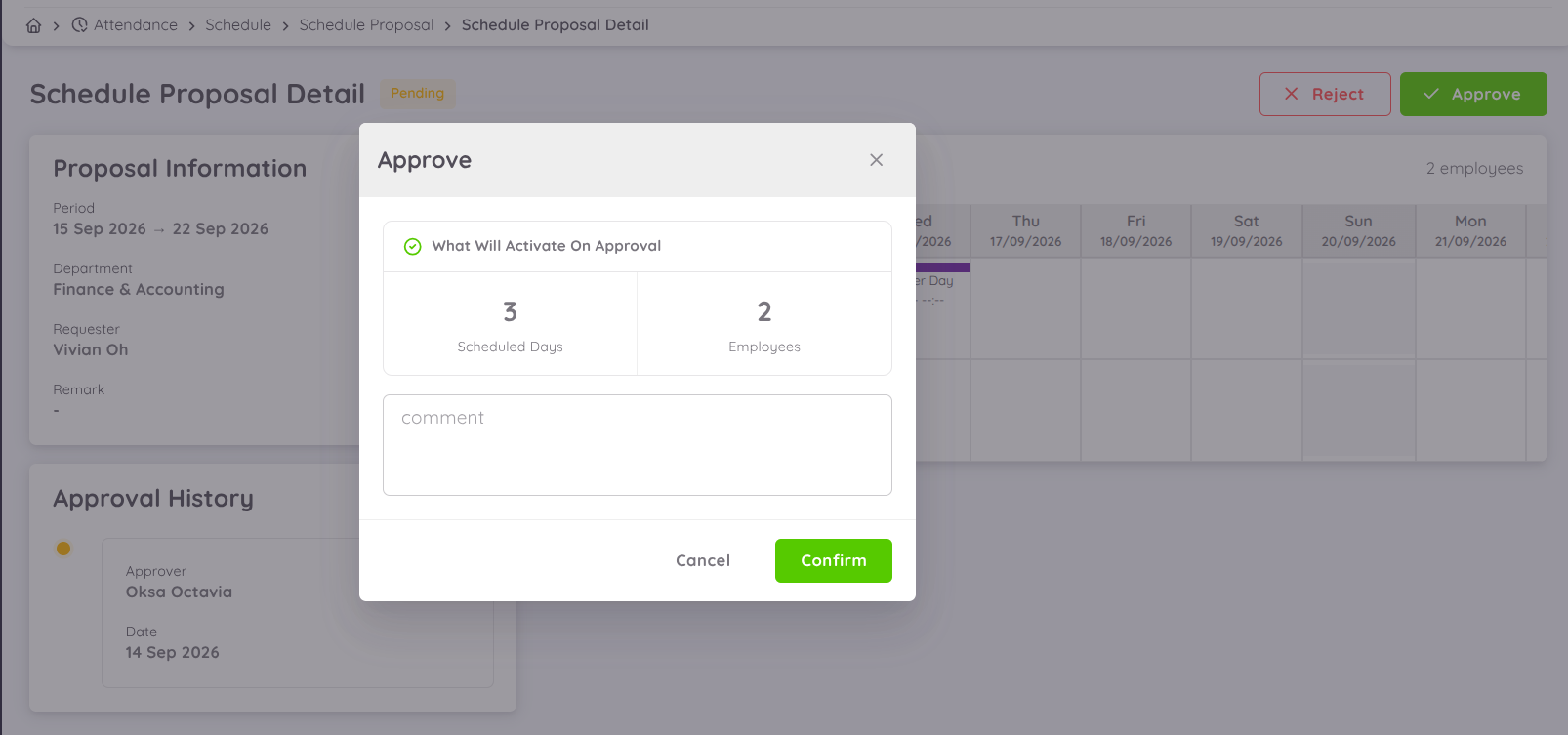Click Schedule Proposal Detail breadcrumb

(555, 25)
